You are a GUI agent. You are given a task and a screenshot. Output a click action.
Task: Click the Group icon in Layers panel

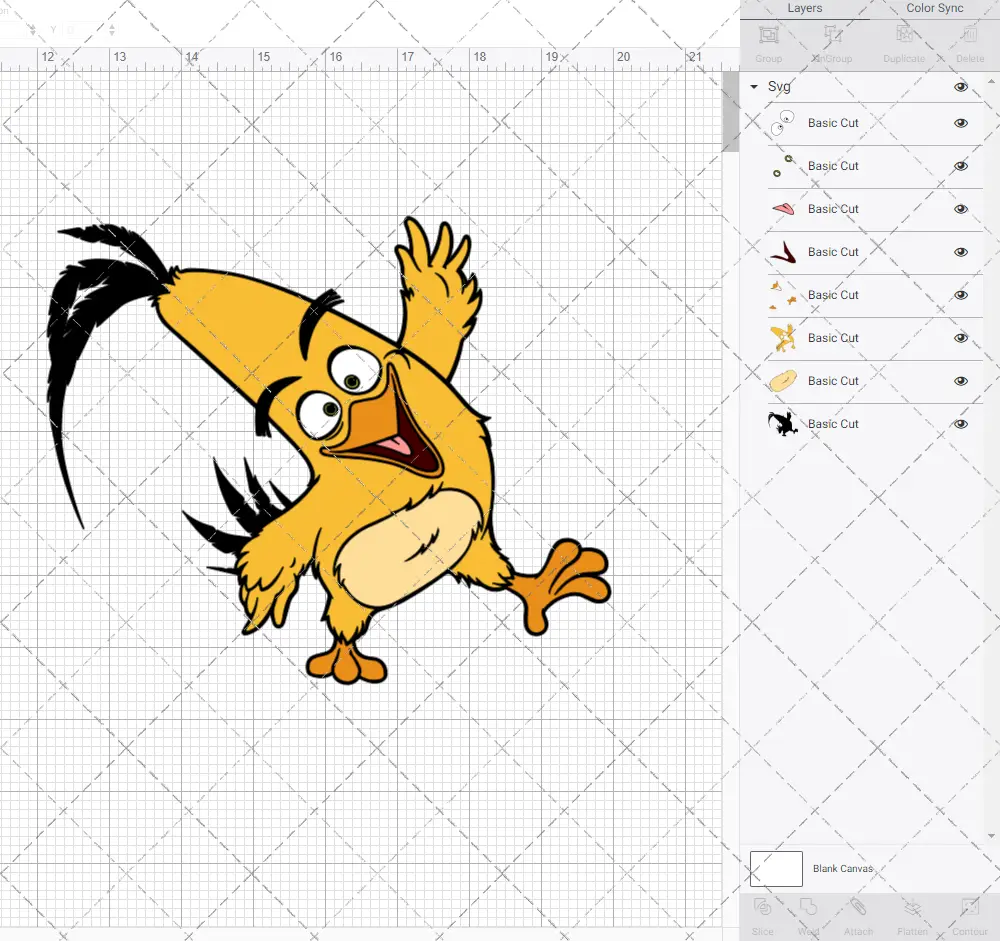pos(768,35)
